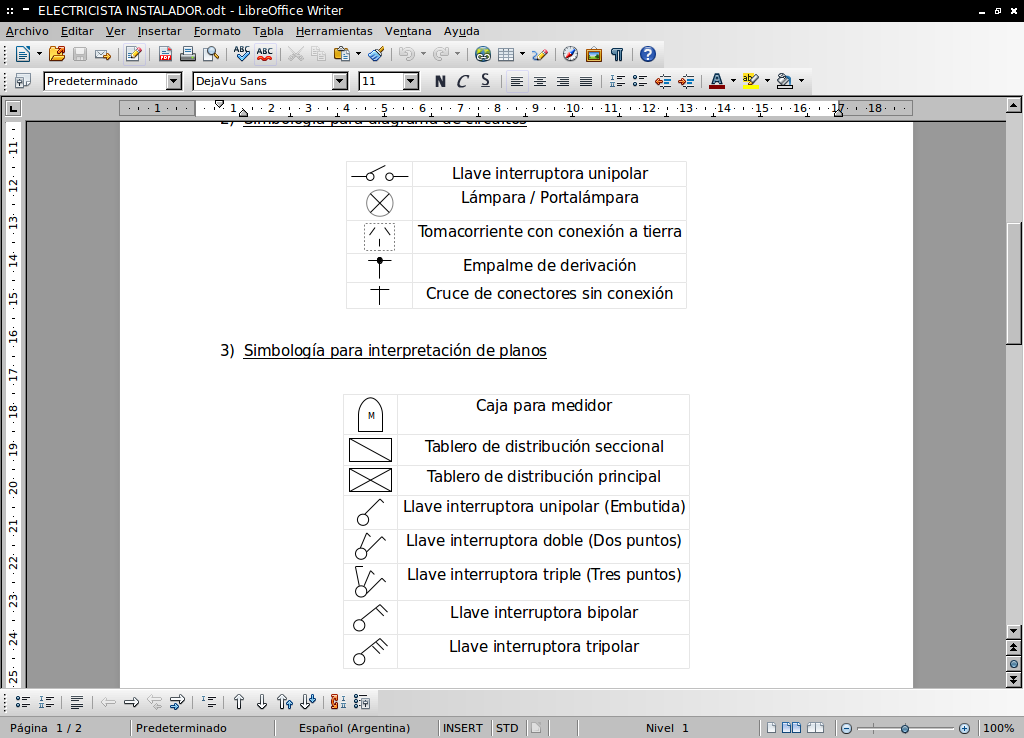Open Bullets and Numbering dialog icon

pyautogui.click(x=361, y=702)
